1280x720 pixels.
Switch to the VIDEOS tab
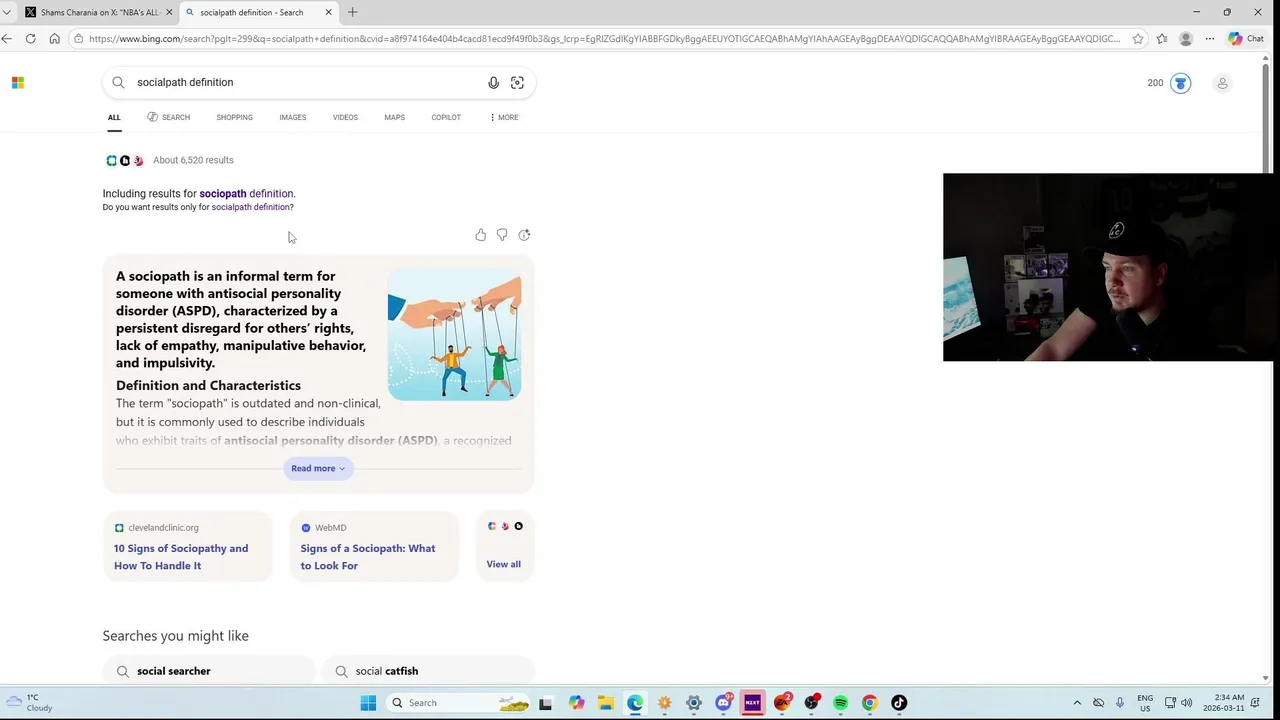[x=345, y=117]
